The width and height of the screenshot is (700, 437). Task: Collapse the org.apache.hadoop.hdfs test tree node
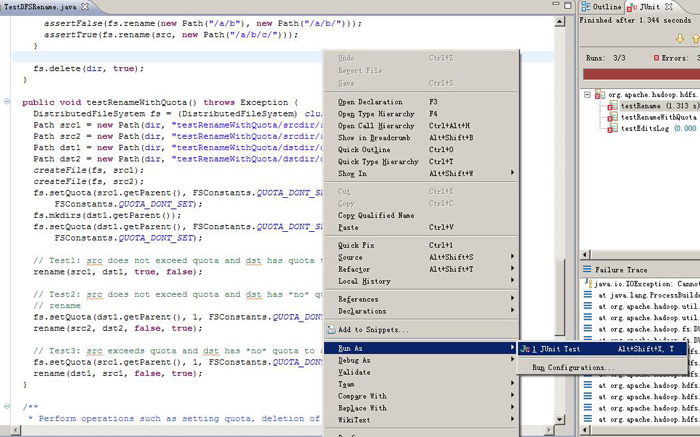pyautogui.click(x=588, y=95)
